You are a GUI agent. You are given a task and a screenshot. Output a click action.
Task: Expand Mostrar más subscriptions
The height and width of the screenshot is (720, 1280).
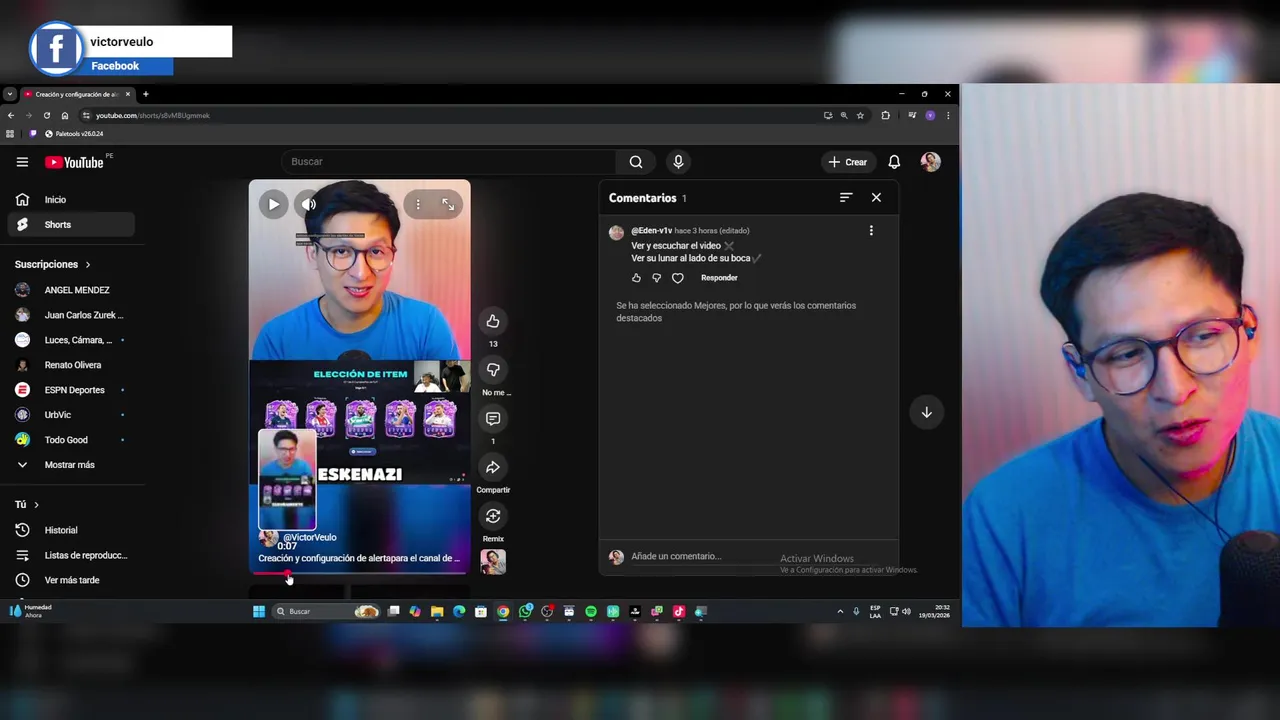coord(70,465)
